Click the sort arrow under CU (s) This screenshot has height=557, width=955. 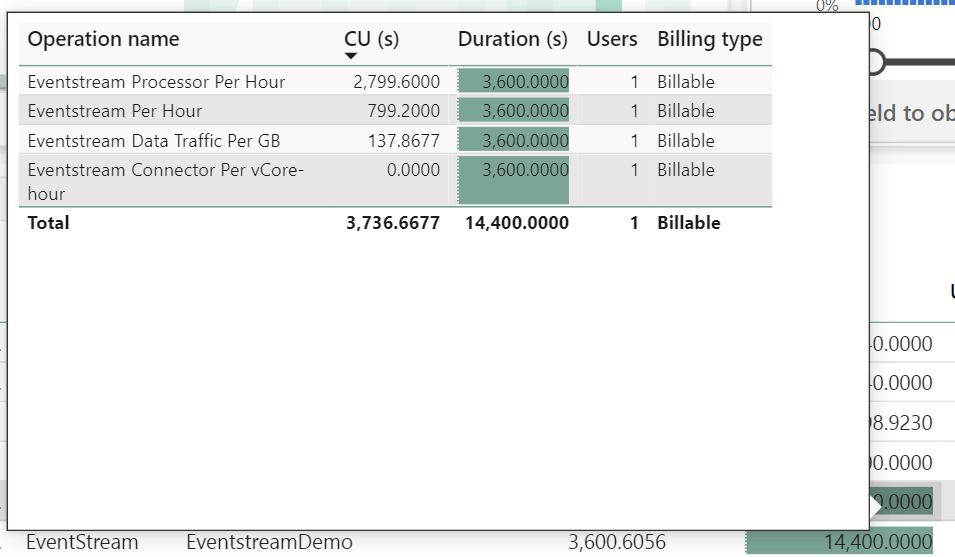click(351, 57)
